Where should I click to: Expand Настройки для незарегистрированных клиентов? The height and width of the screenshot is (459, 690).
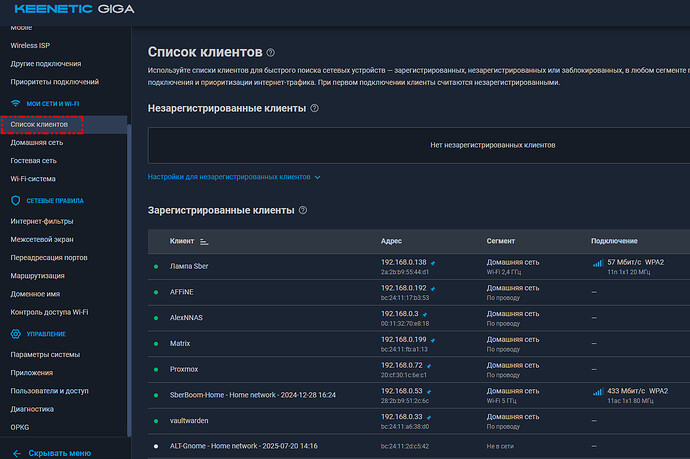(234, 177)
